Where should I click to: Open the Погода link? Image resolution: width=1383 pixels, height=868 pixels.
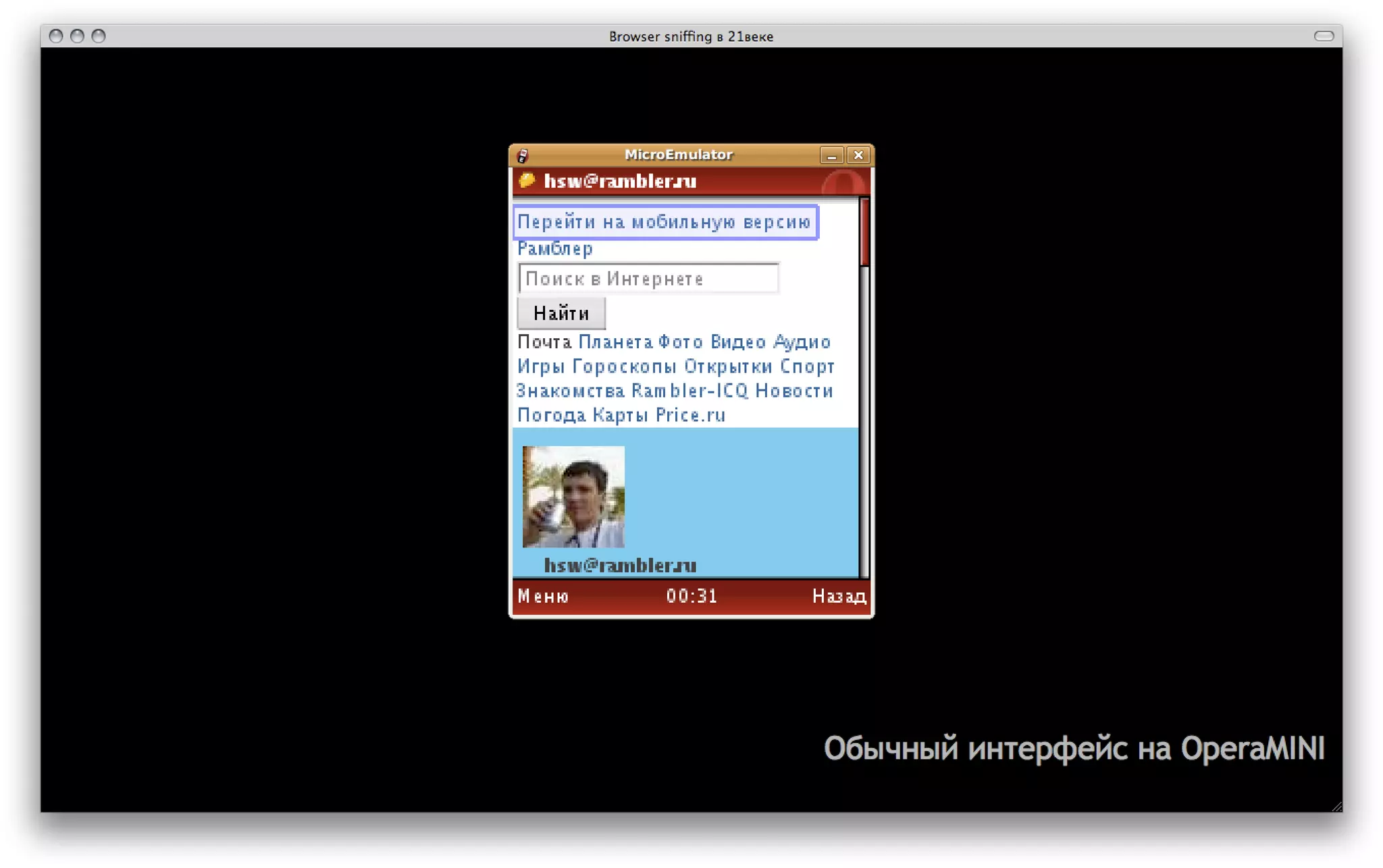point(552,415)
